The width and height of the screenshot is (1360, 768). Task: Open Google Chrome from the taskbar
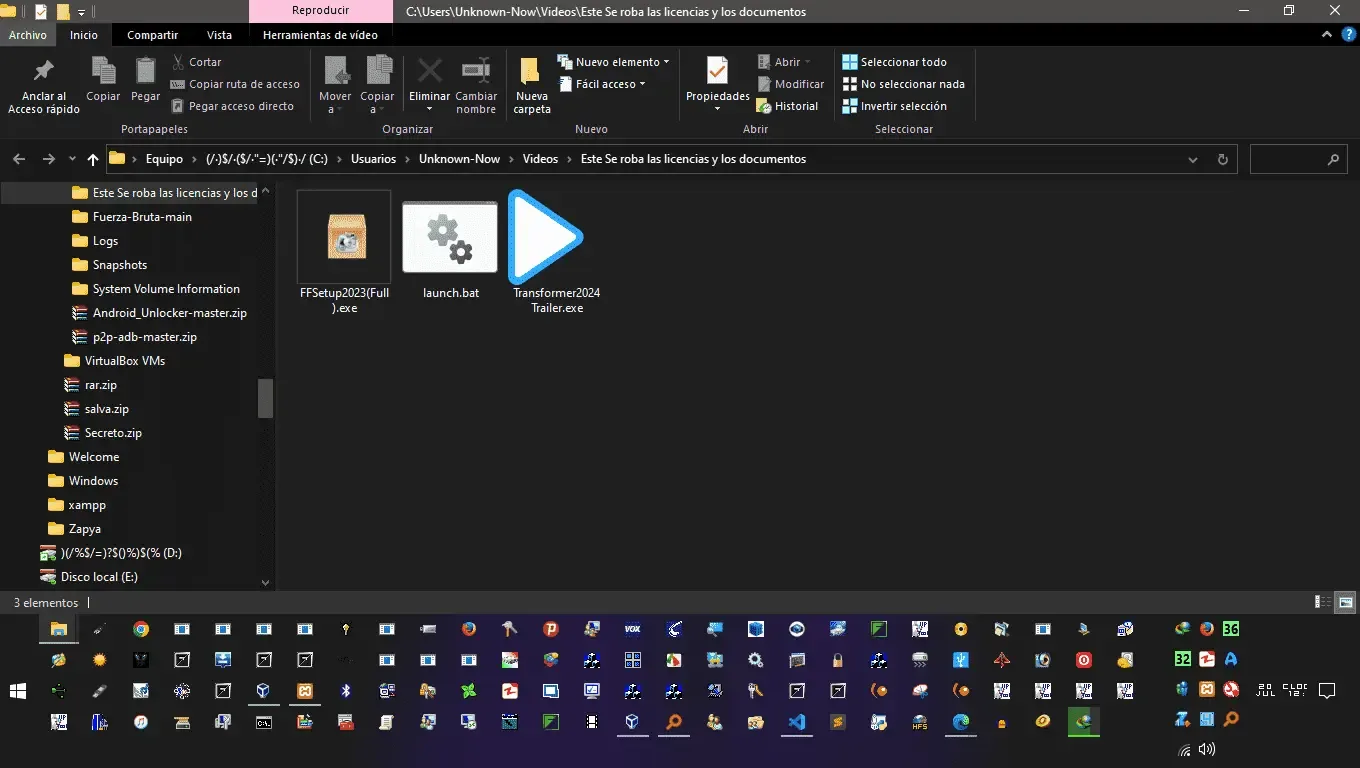point(141,629)
